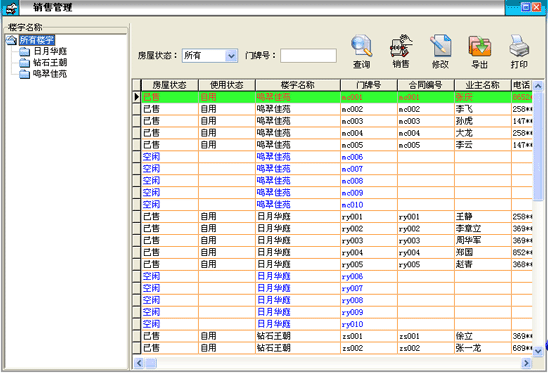The image size is (548, 373).
Task: Click the horizontal scrollbar right arrow
Action: pos(526,363)
